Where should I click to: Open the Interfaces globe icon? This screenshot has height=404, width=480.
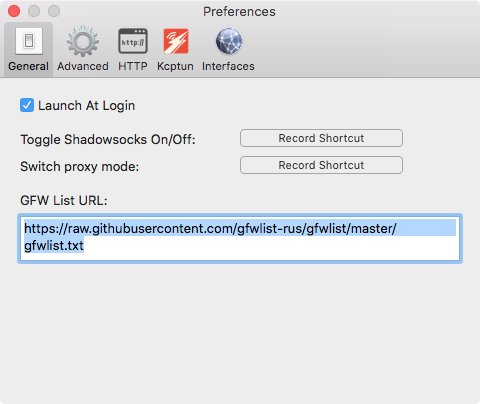[x=229, y=41]
